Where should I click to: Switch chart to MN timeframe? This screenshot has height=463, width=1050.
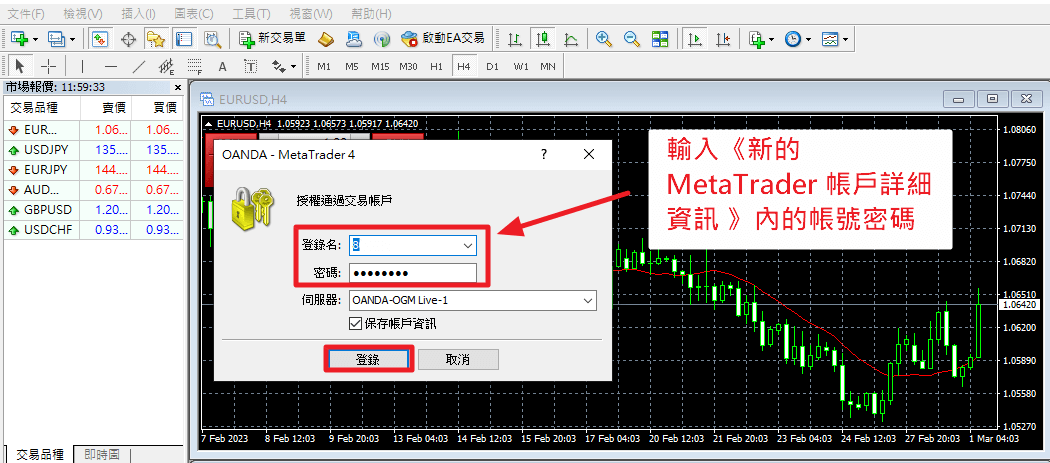coord(548,66)
